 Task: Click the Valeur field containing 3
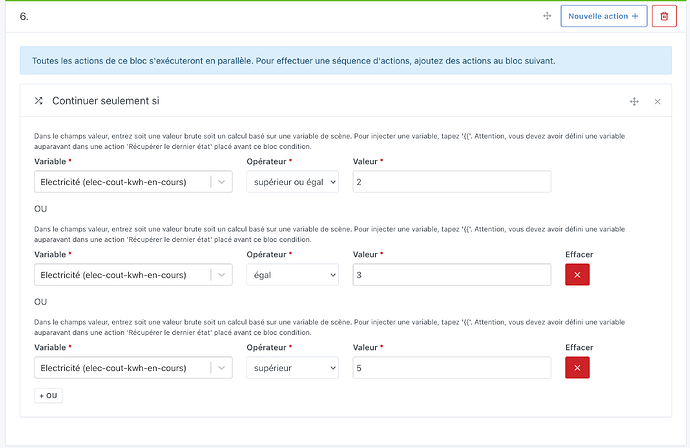click(x=451, y=275)
